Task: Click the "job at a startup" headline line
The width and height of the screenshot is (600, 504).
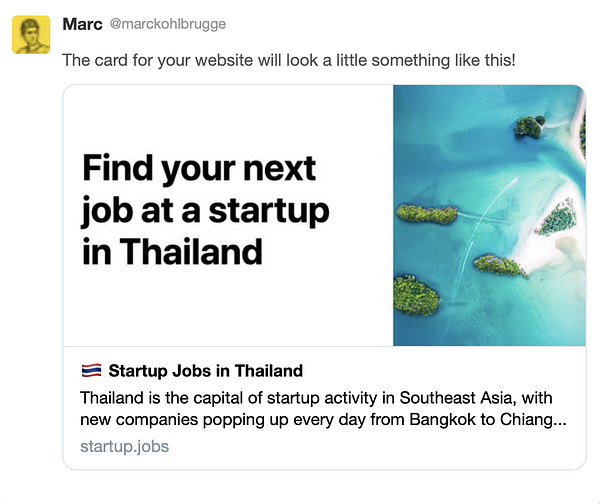Action: (205, 209)
